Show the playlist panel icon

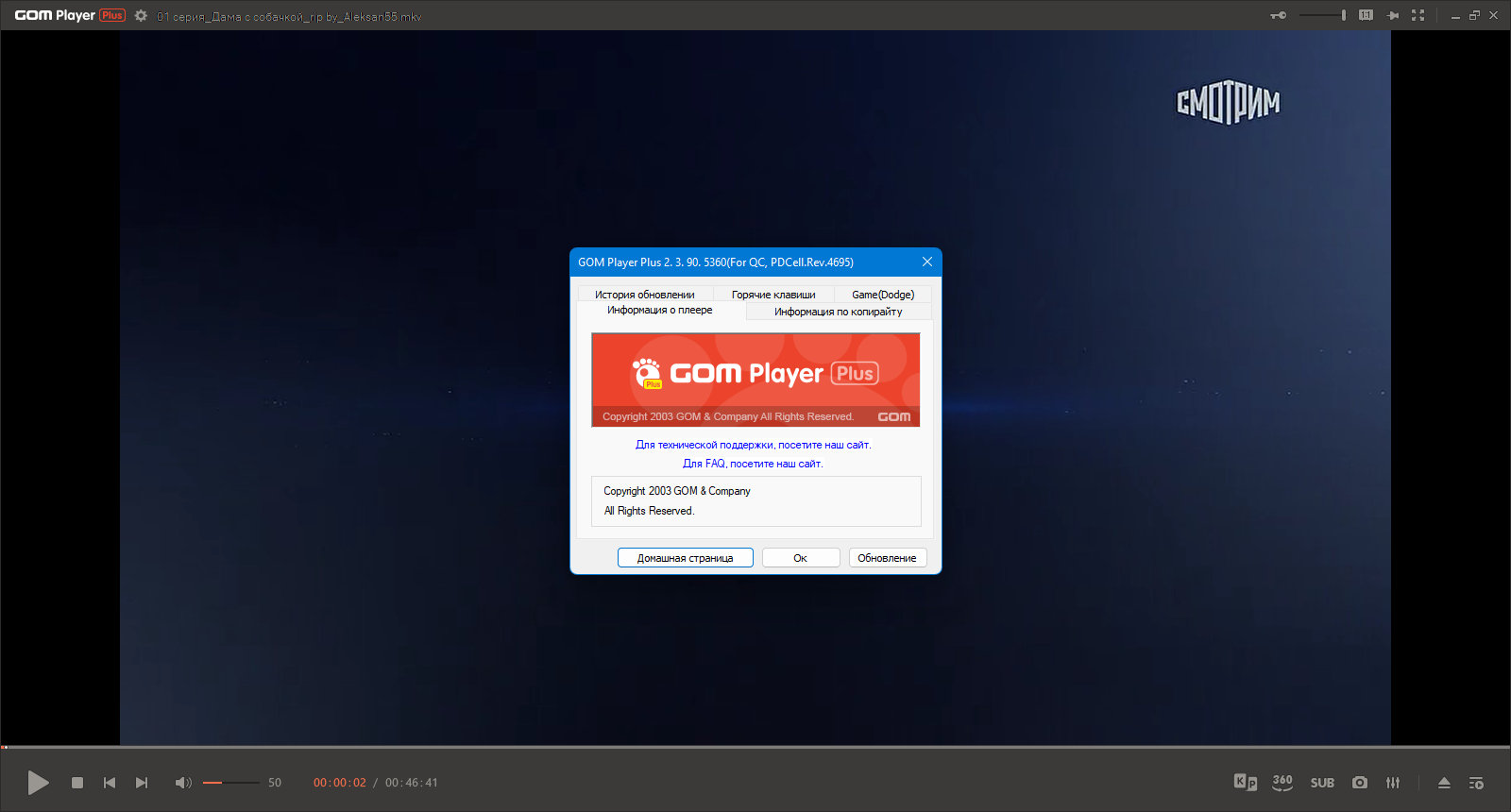pos(1476,783)
